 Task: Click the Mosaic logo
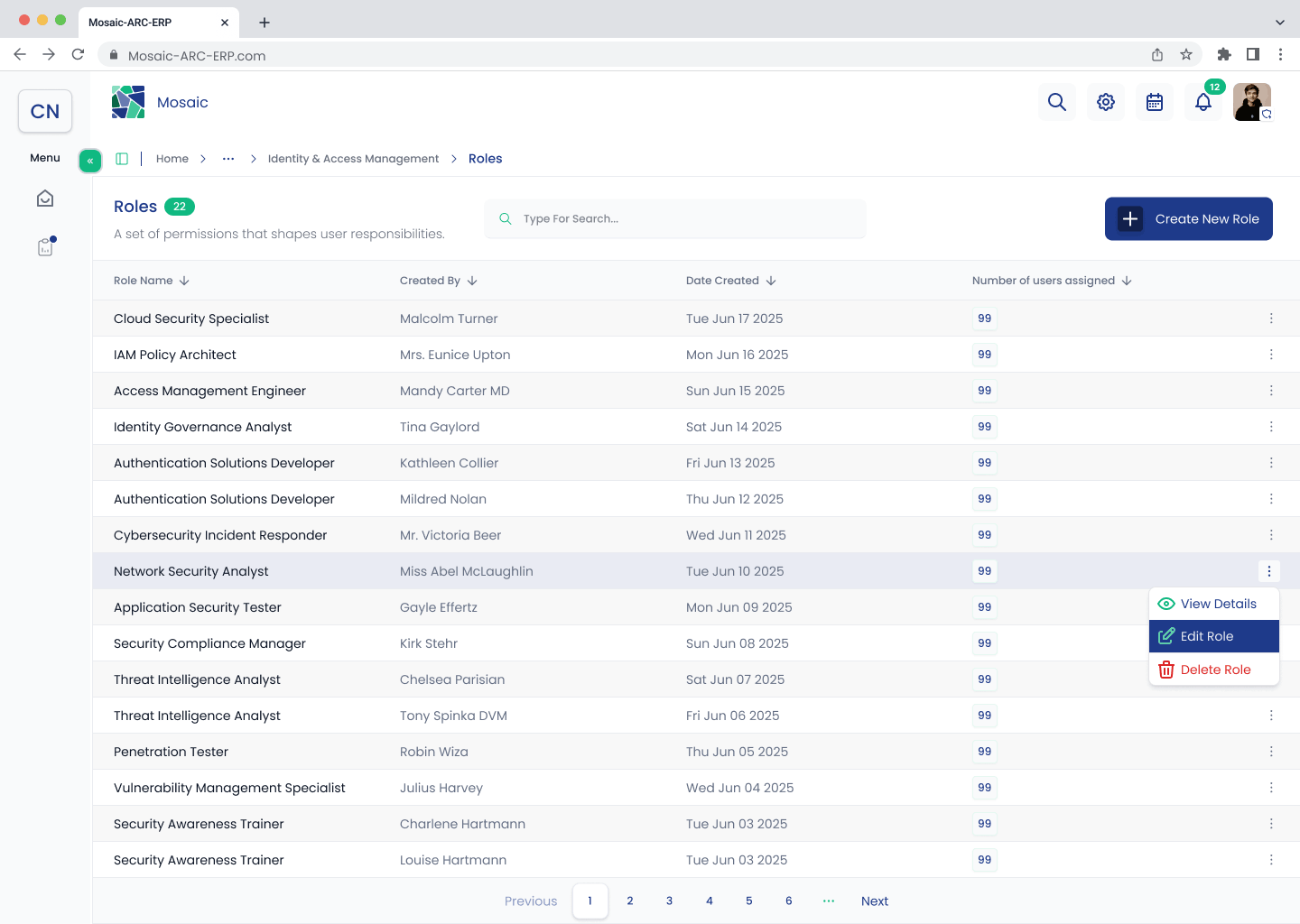tap(128, 102)
